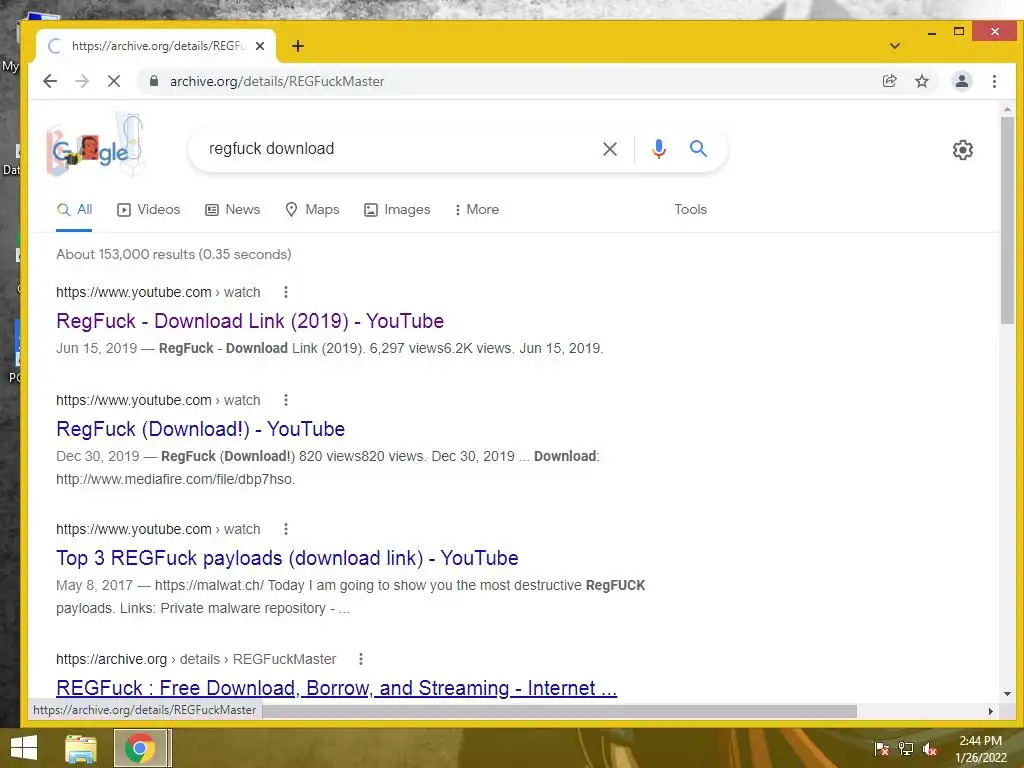1024x768 pixels.
Task: Switch to the Images tab
Action: pyautogui.click(x=397, y=210)
